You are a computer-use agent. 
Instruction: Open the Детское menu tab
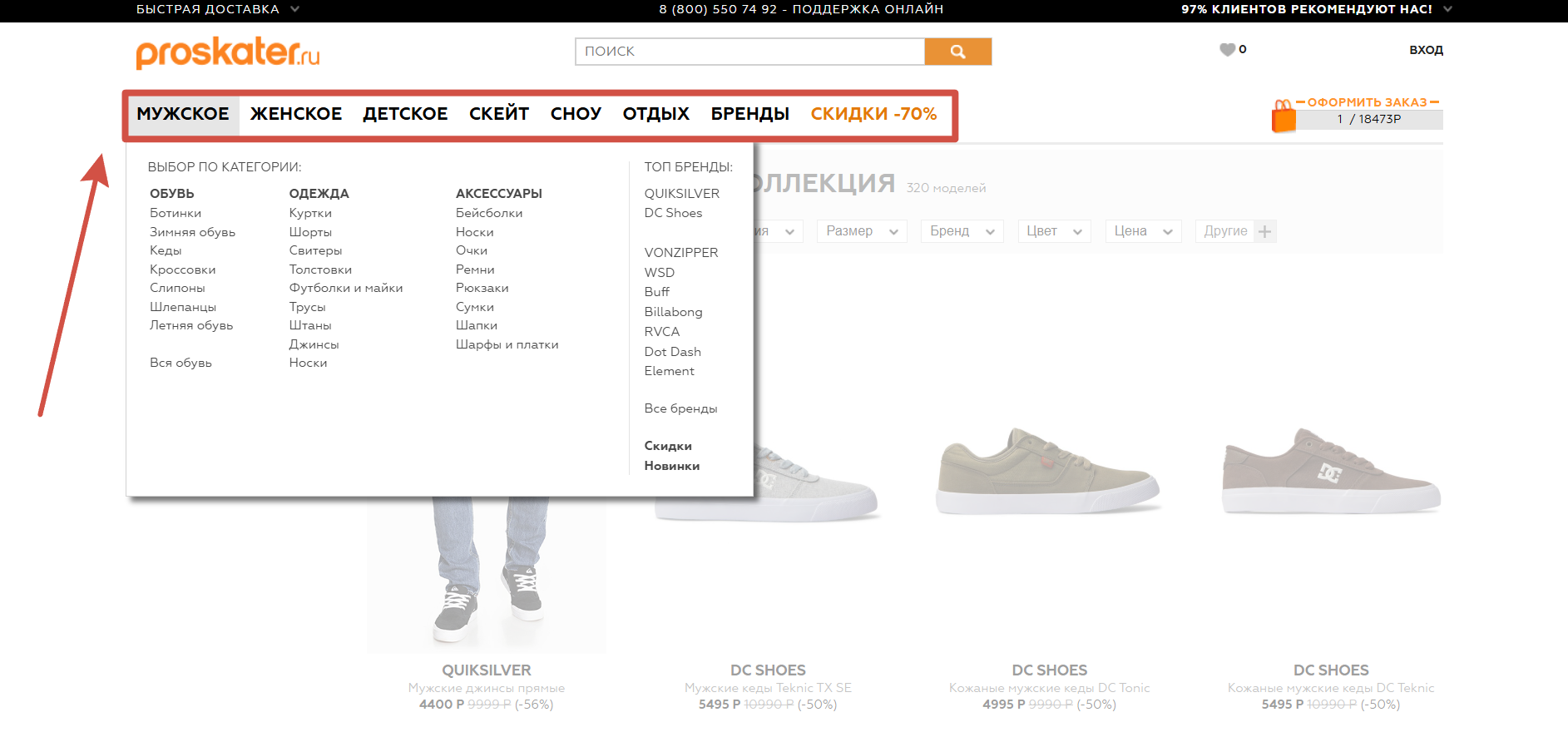tap(405, 114)
